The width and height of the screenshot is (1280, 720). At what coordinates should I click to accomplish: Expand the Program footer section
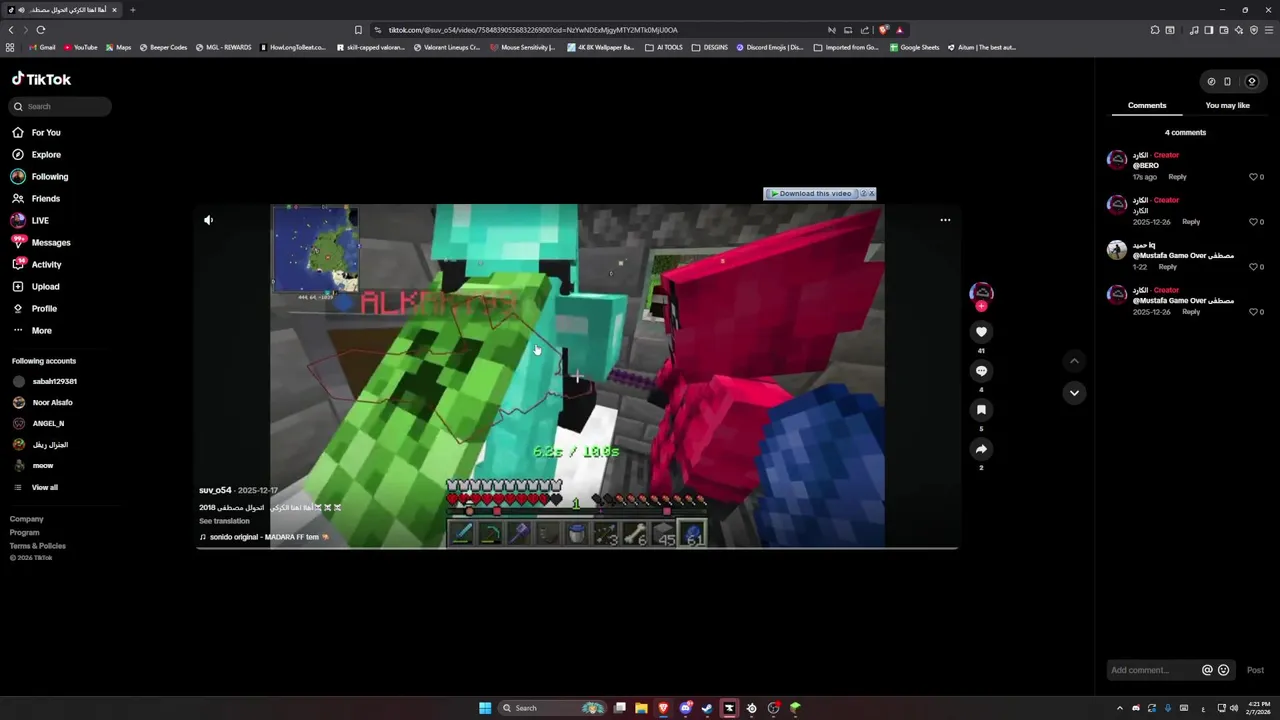(x=25, y=533)
